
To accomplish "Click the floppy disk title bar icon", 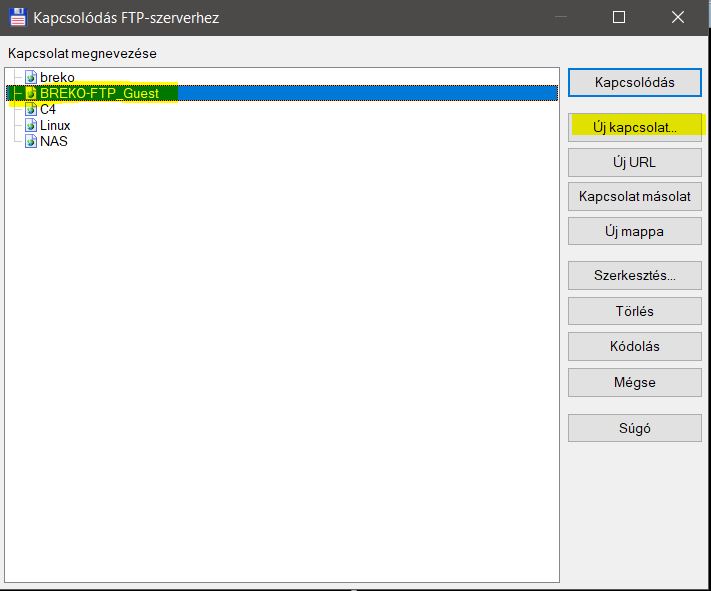I will click(18, 17).
